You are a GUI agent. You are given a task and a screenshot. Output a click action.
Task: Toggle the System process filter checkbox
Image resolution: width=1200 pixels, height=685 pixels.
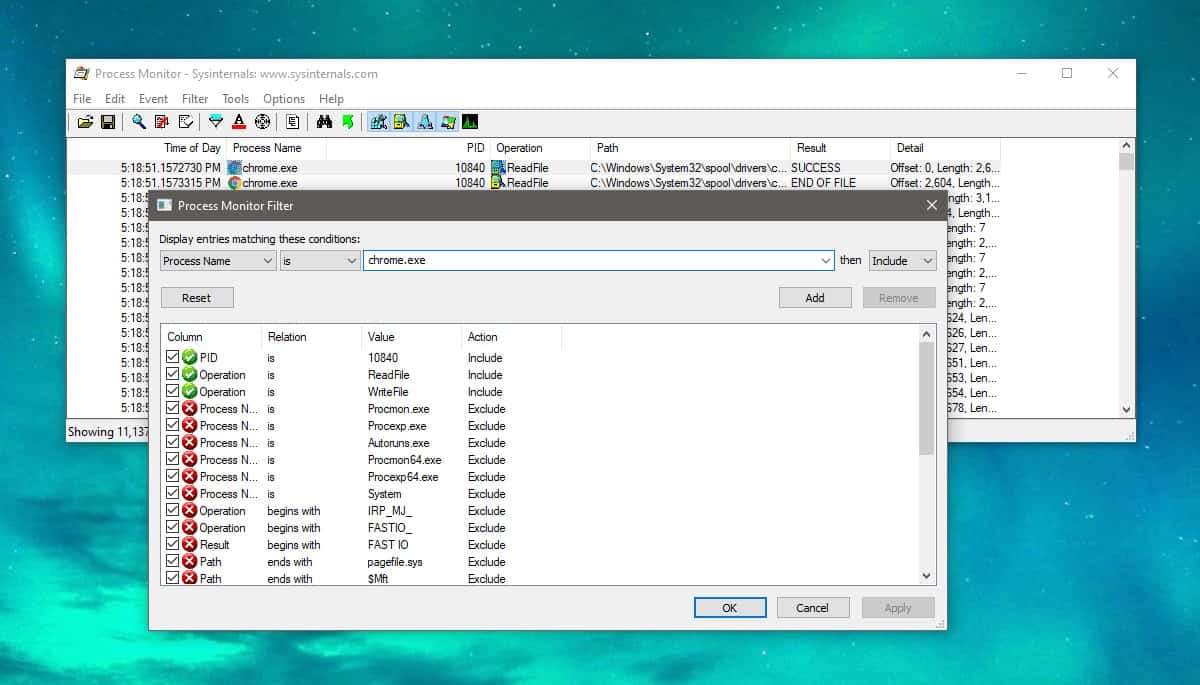[x=173, y=493]
